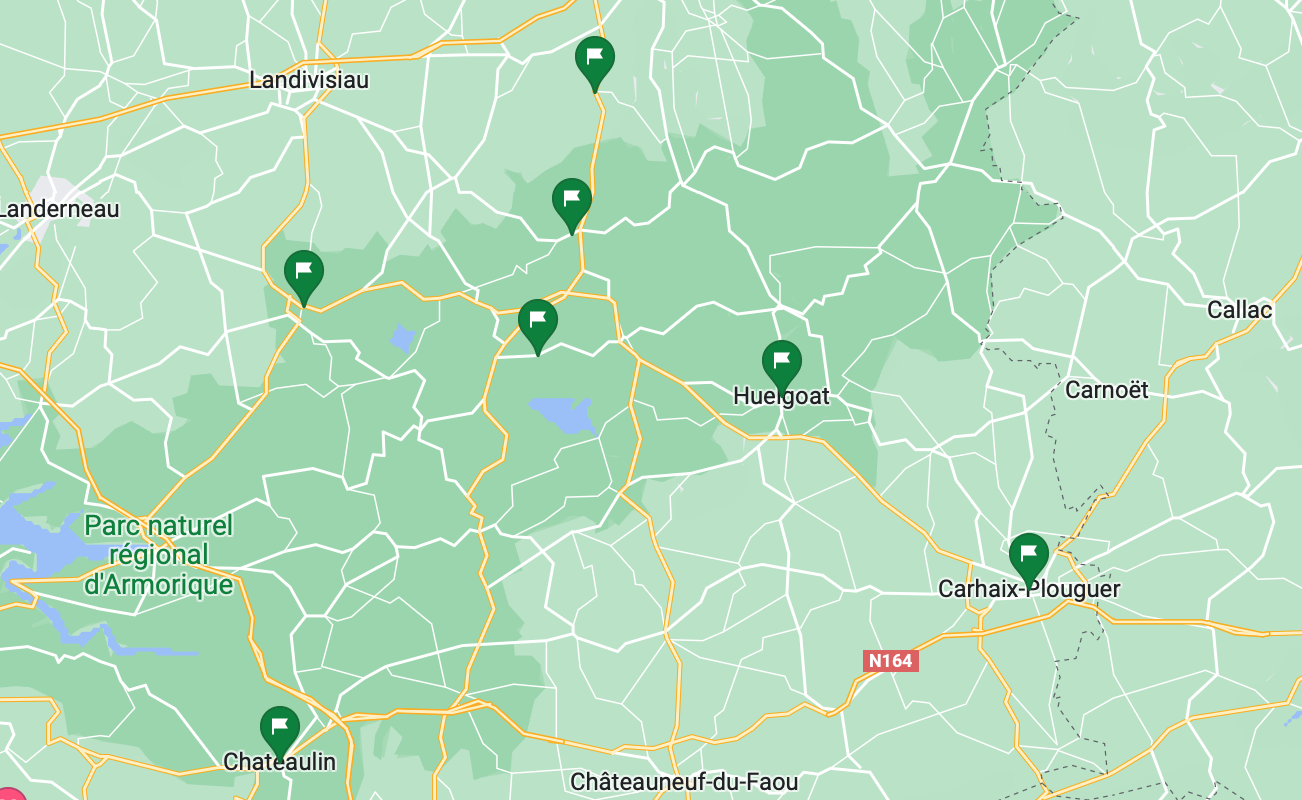The width and height of the screenshot is (1302, 800).
Task: Open the flag marker at Châteaulin
Action: (279, 730)
